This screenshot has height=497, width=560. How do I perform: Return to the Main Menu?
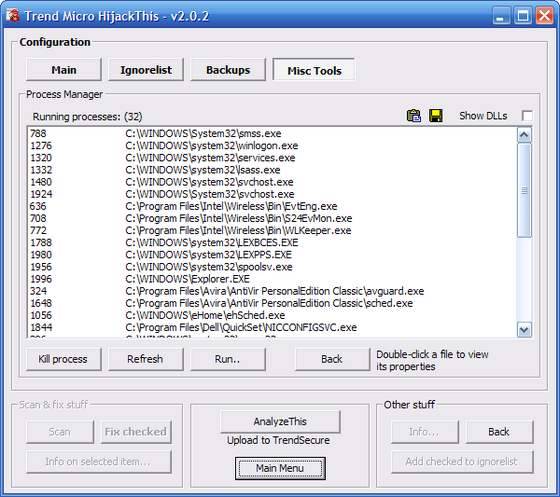coord(280,468)
